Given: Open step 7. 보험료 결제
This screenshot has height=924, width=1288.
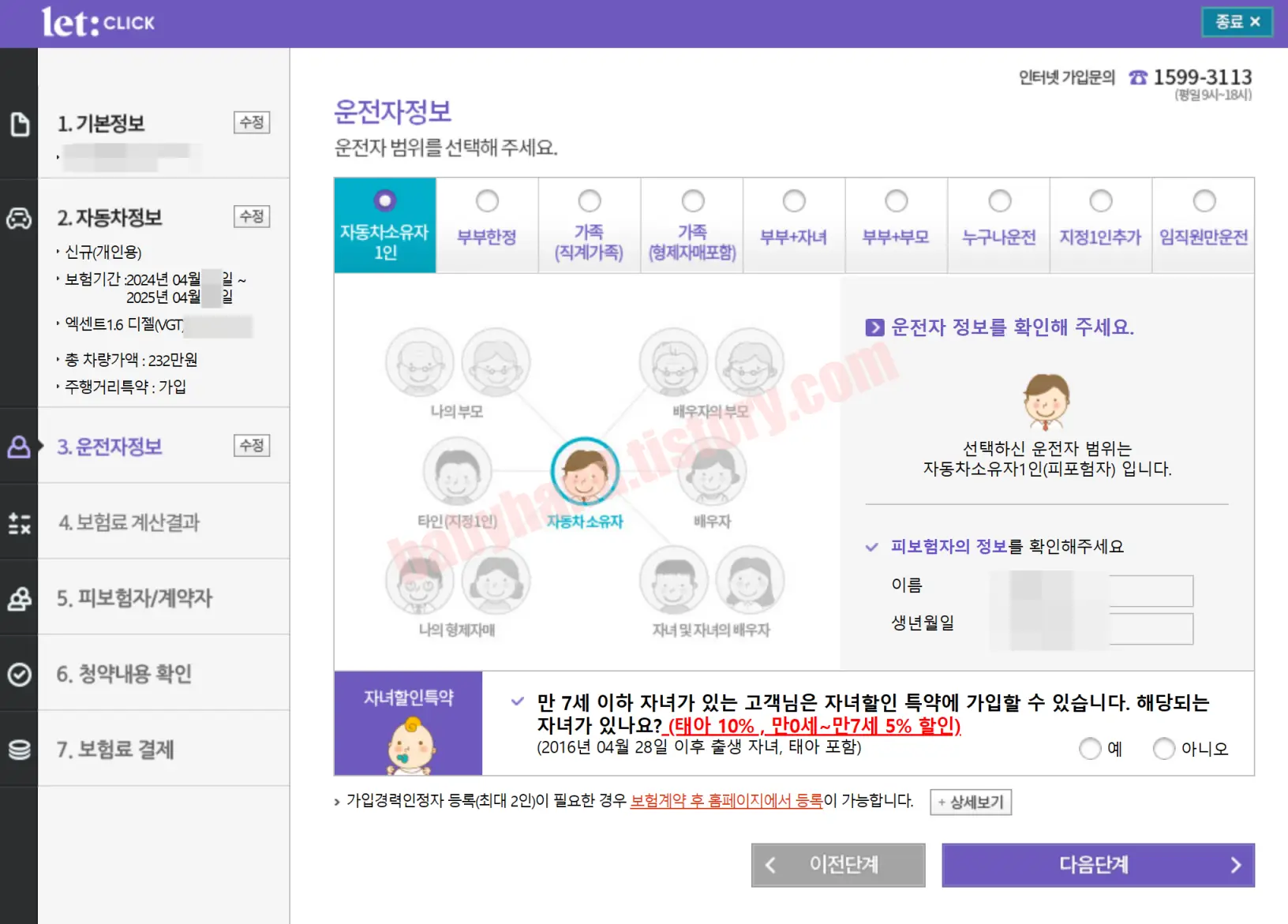Looking at the screenshot, I should (x=115, y=750).
